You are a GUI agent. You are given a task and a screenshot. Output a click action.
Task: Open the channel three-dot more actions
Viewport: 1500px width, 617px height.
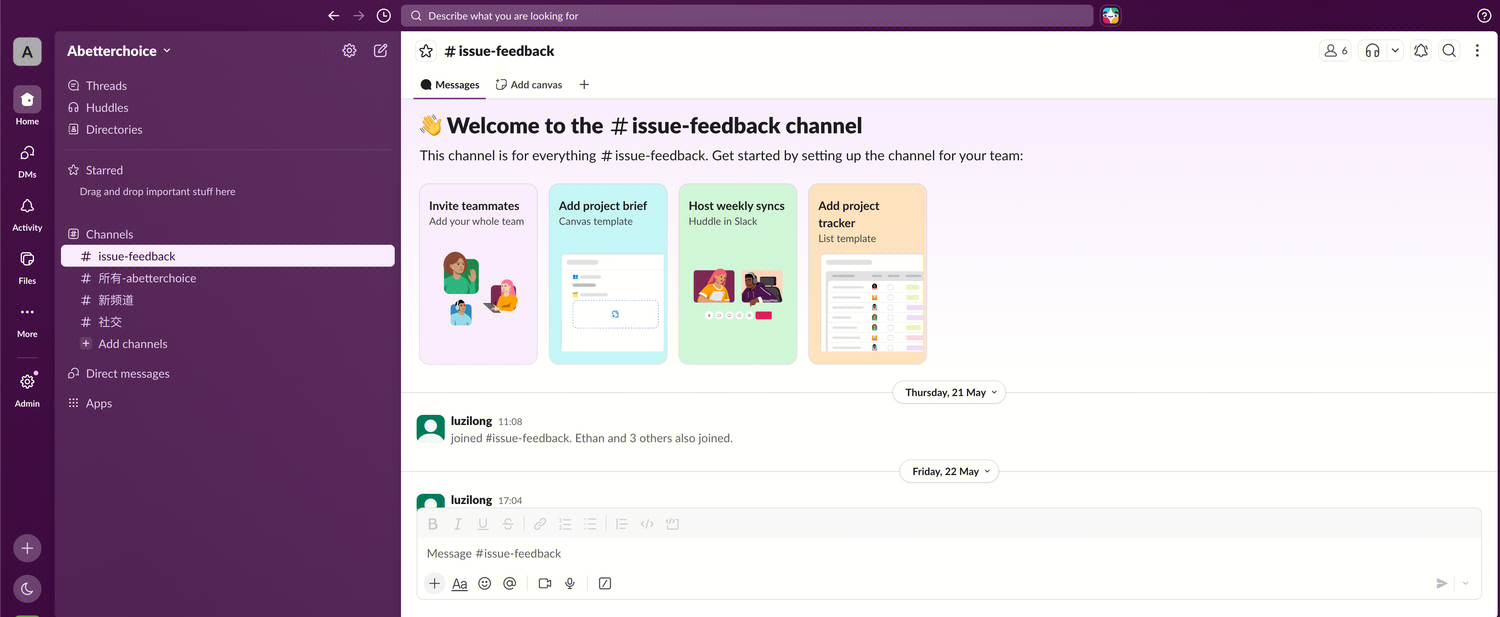point(1477,51)
